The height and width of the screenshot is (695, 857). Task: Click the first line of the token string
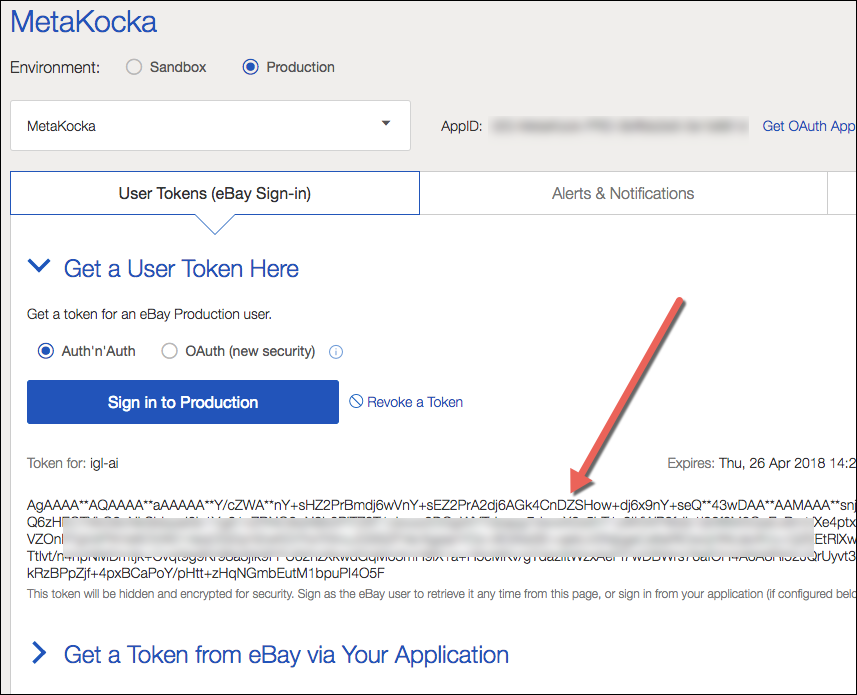[441, 505]
